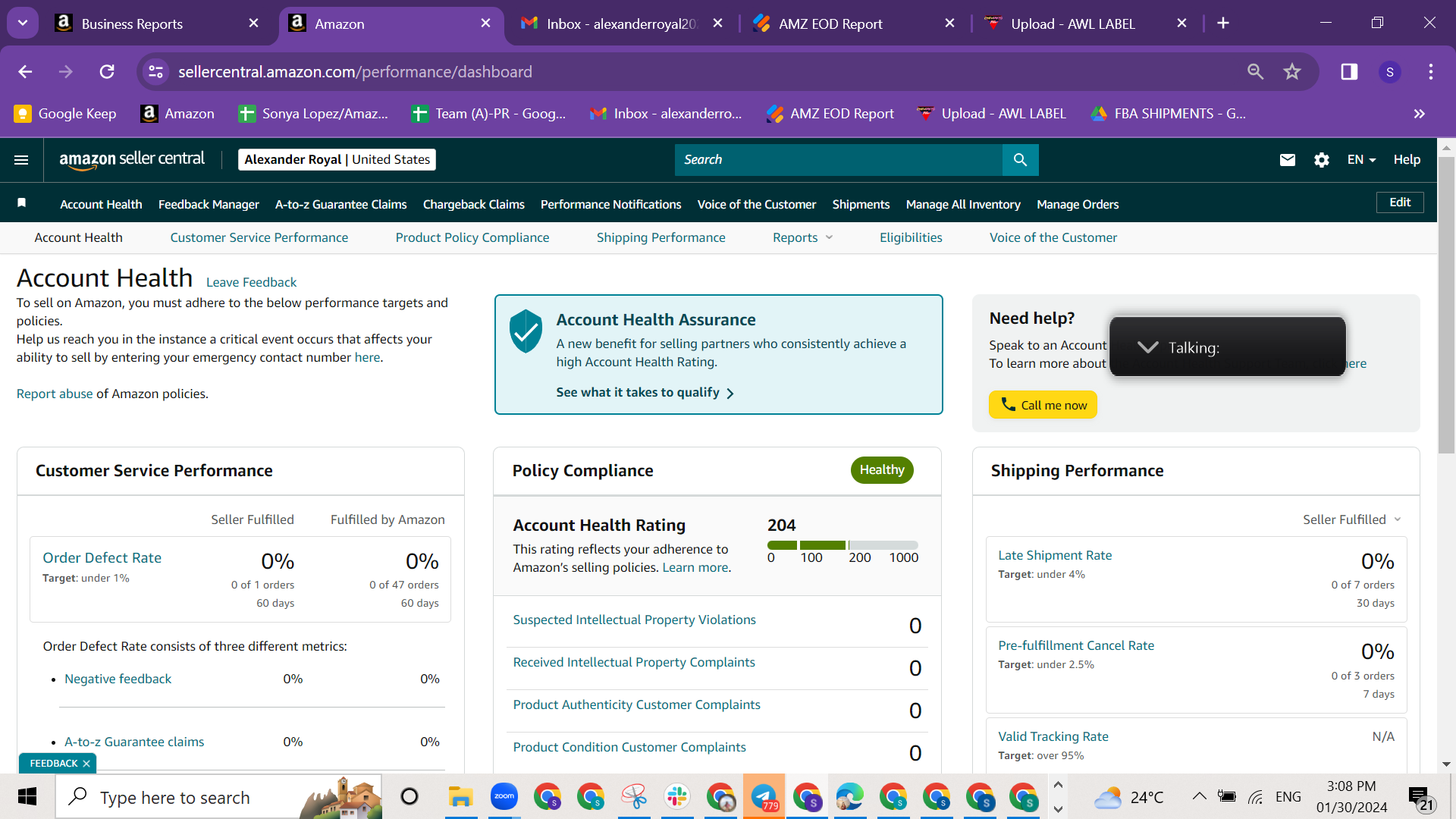The height and width of the screenshot is (819, 1456).
Task: Open Zoom from the taskbar
Action: [x=504, y=797]
